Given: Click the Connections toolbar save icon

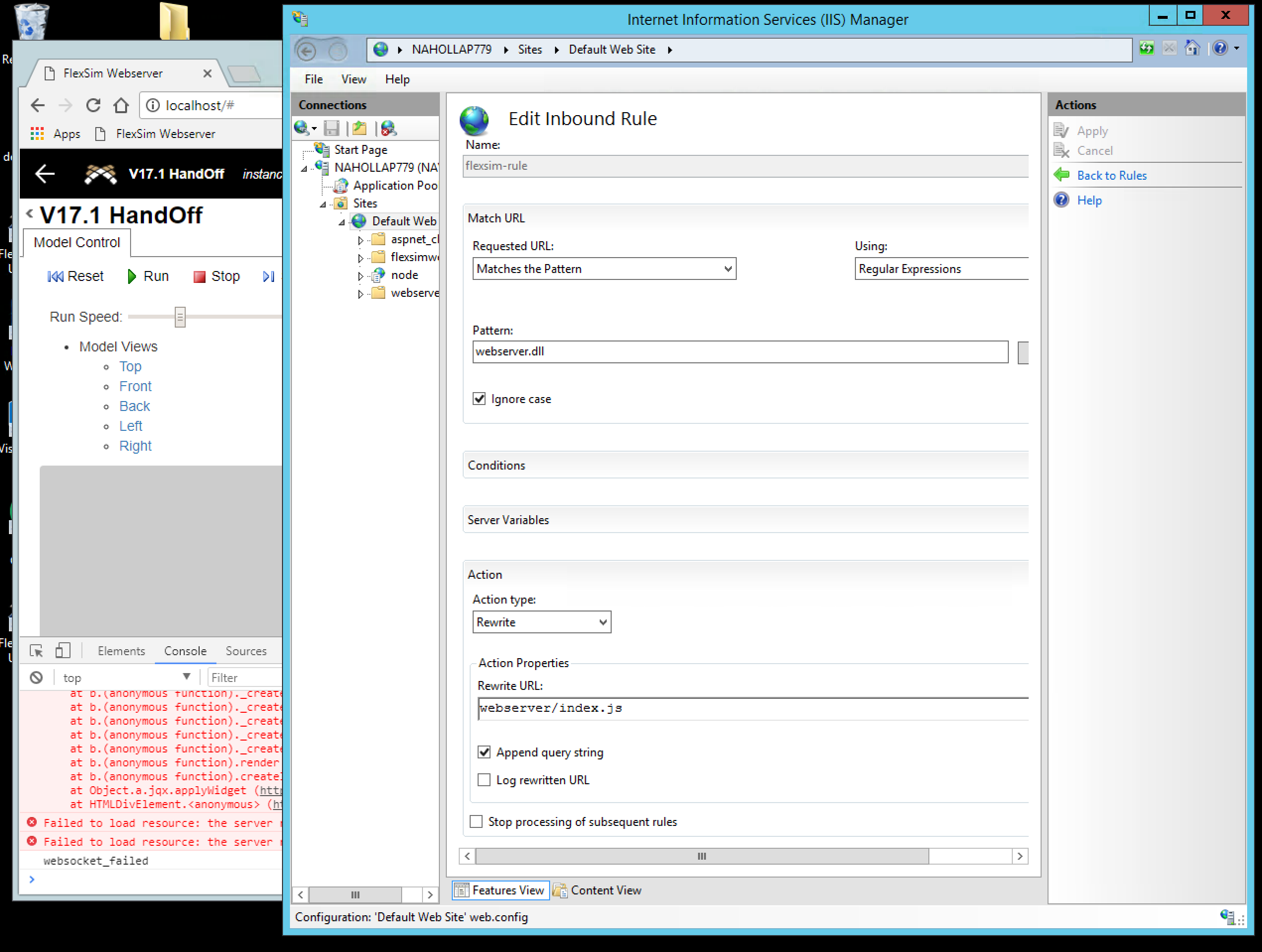Looking at the screenshot, I should click(x=332, y=129).
